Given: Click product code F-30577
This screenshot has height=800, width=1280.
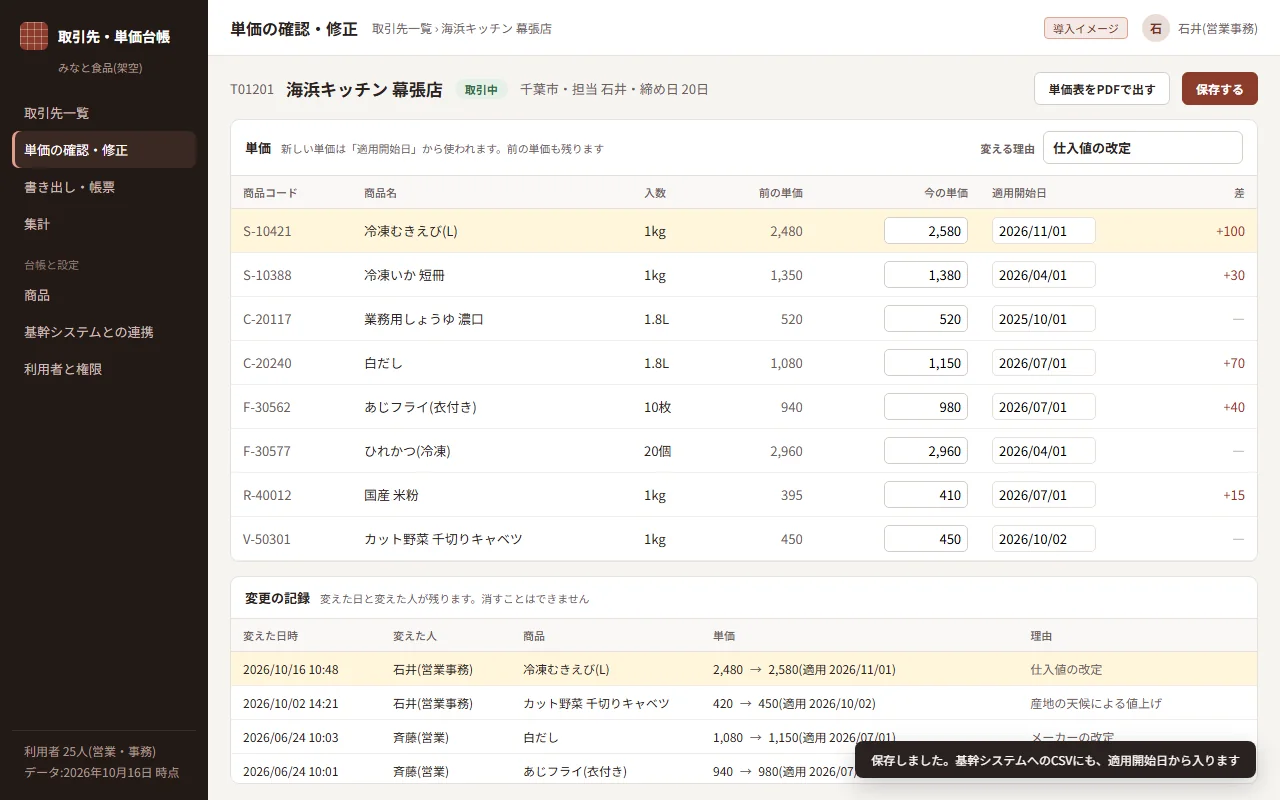Looking at the screenshot, I should click(x=267, y=451).
